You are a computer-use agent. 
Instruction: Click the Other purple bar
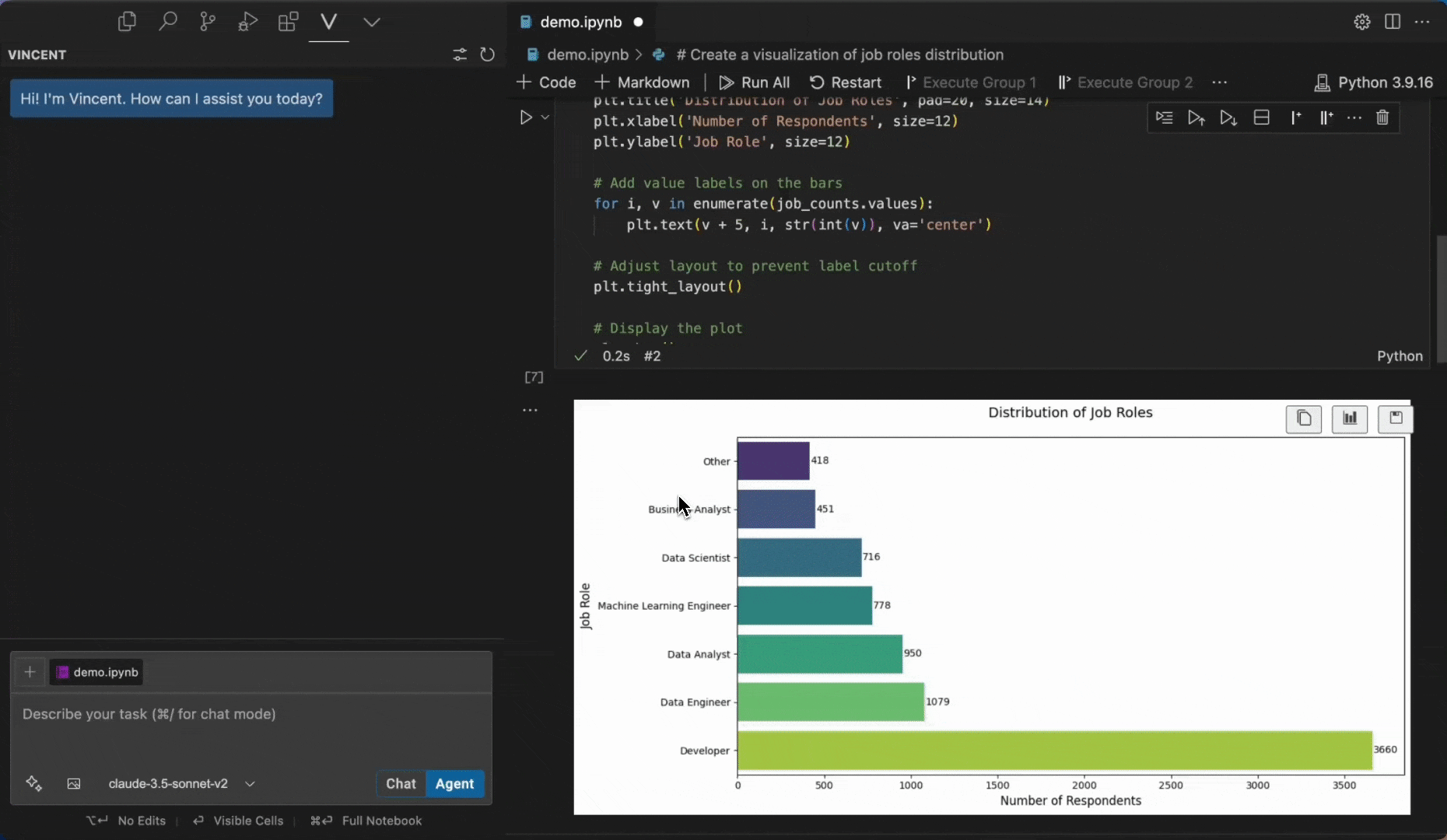pyautogui.click(x=773, y=461)
